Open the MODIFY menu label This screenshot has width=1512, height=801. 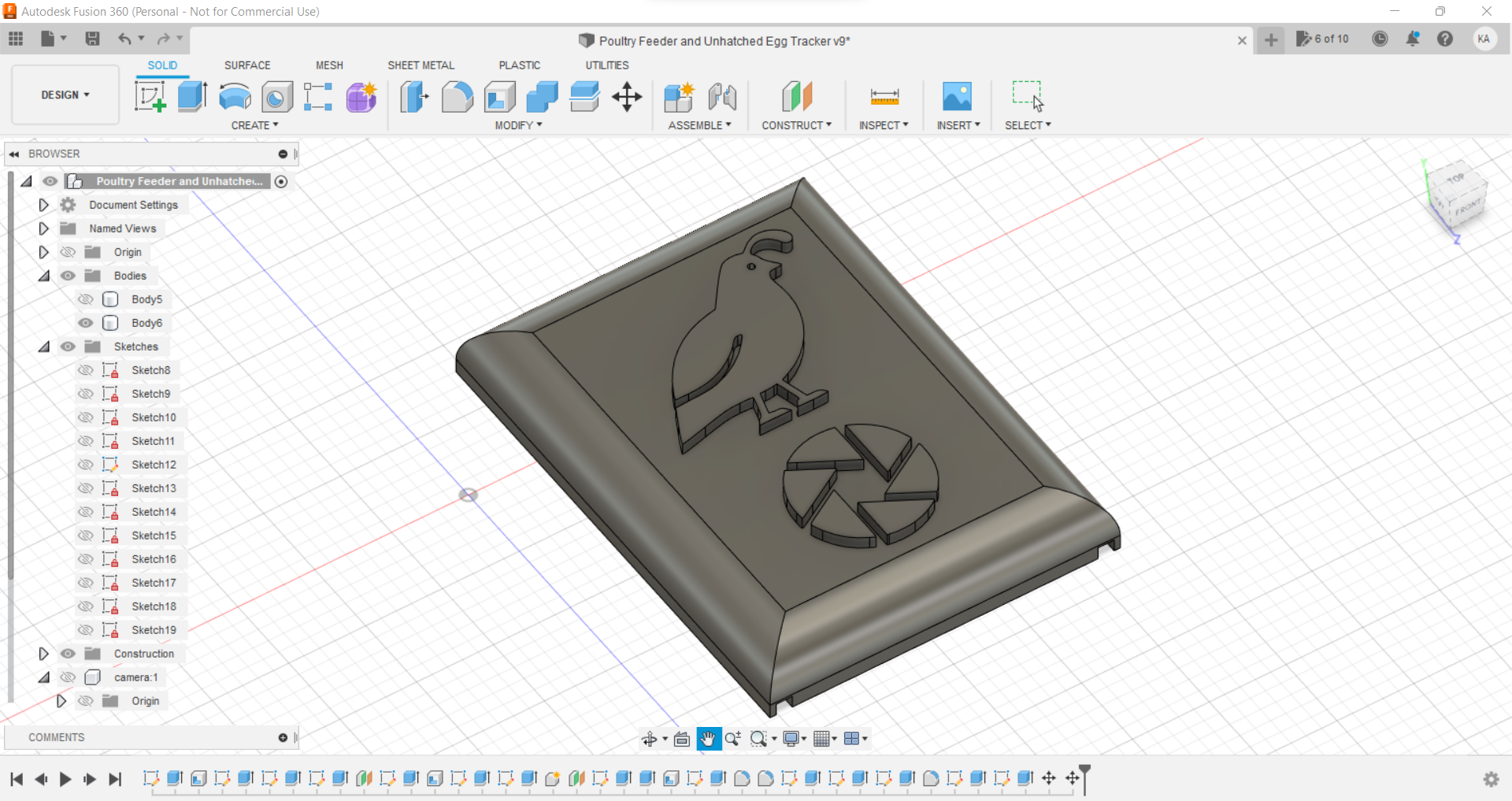point(518,125)
